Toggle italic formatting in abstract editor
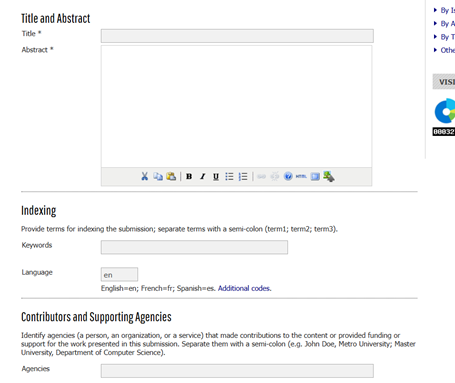The image size is (455, 383). point(202,176)
